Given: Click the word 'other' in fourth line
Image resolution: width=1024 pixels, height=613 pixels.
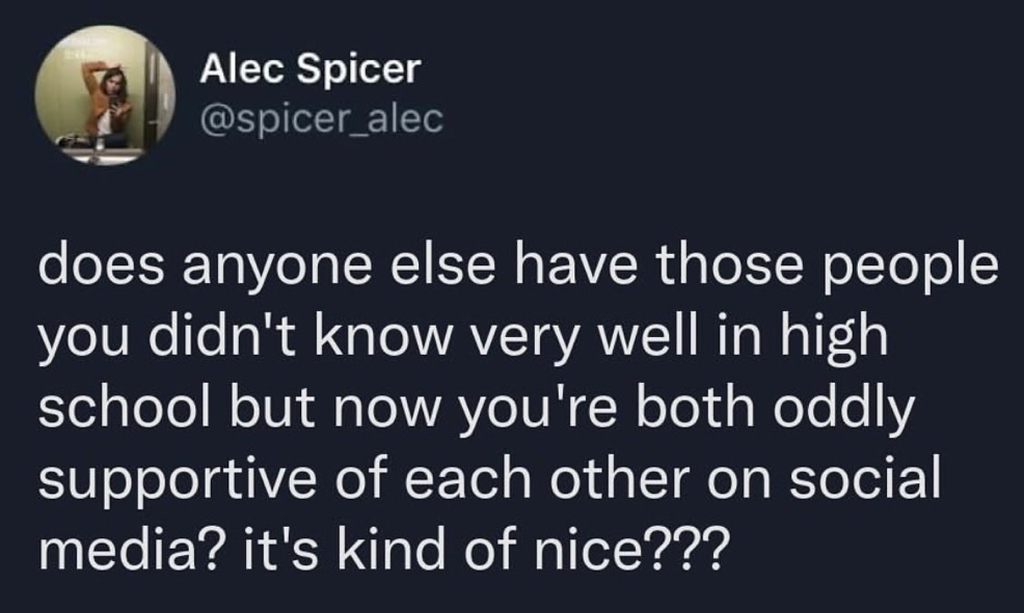Looking at the screenshot, I should [619, 477].
